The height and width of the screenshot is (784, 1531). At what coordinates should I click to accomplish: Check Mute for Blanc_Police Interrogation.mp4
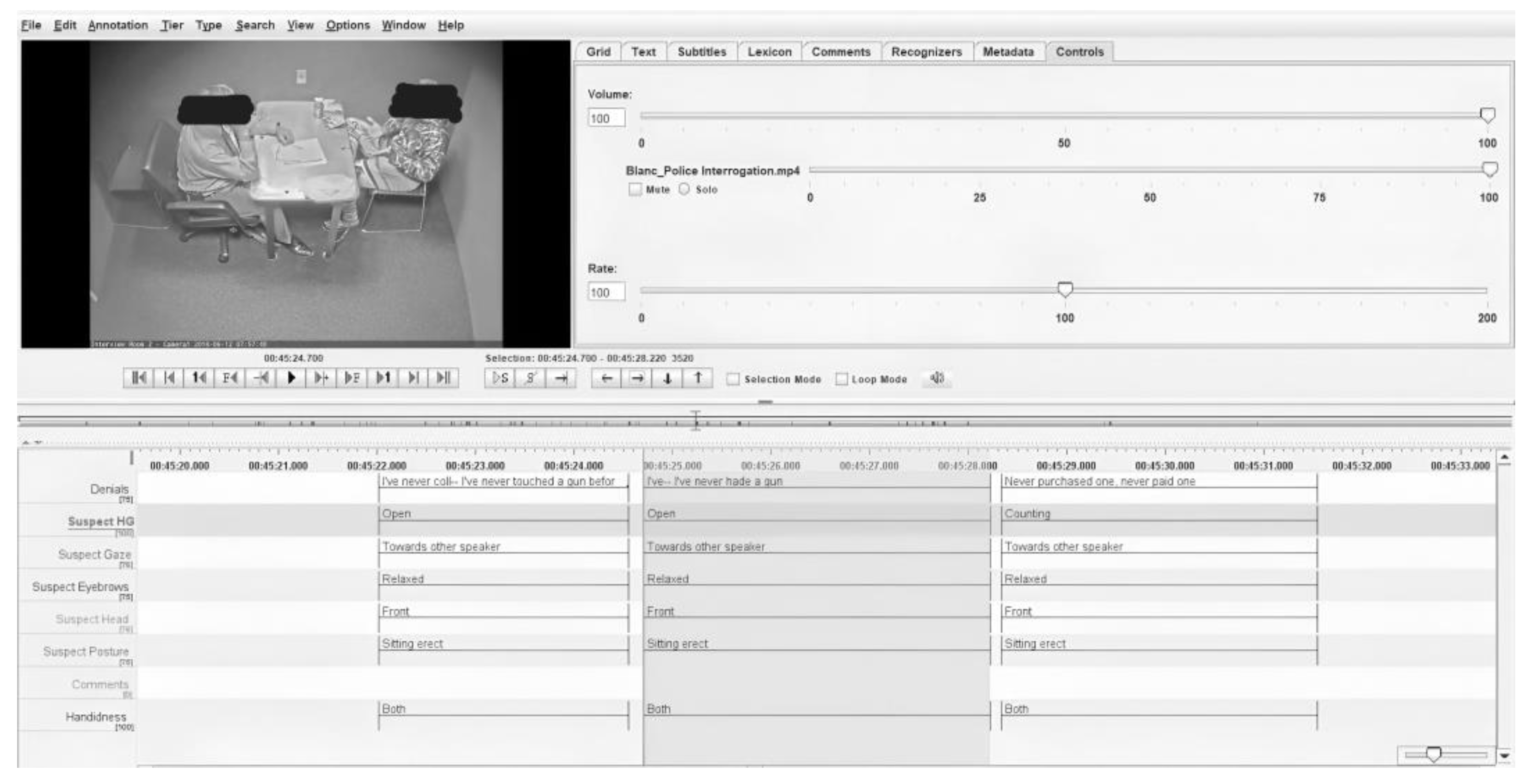pos(636,190)
